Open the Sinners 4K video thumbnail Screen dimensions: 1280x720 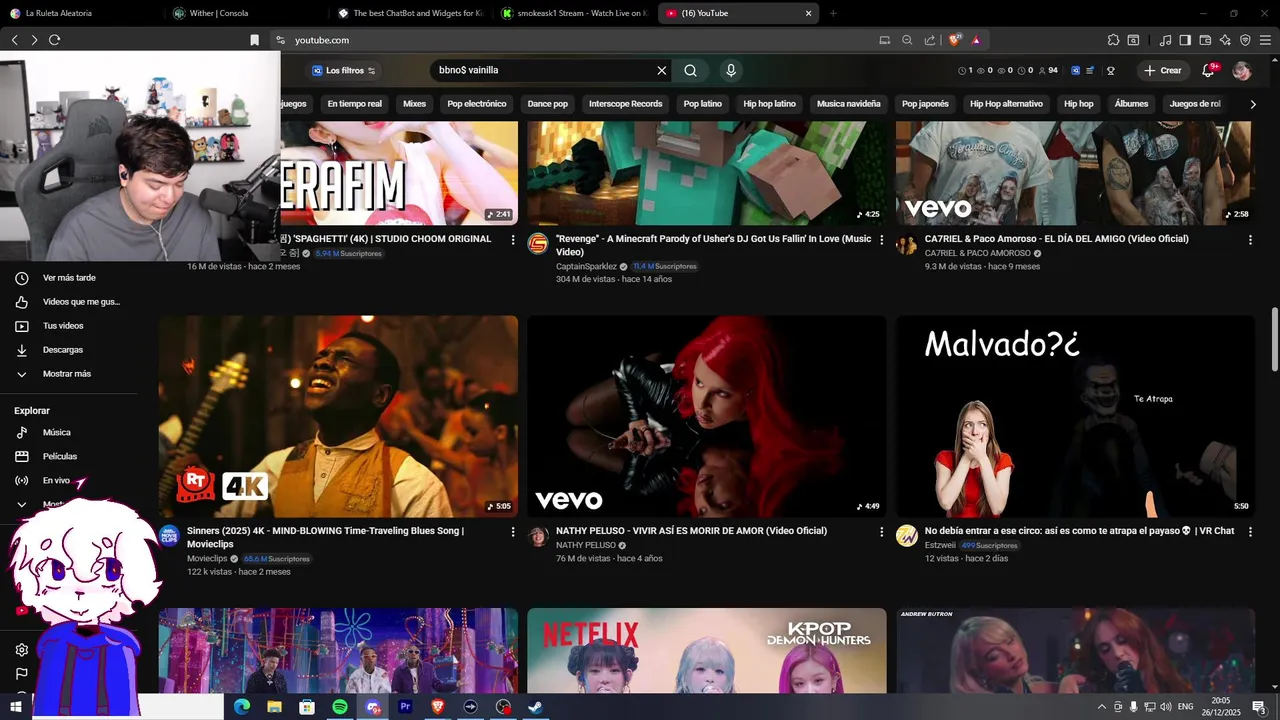[338, 417]
